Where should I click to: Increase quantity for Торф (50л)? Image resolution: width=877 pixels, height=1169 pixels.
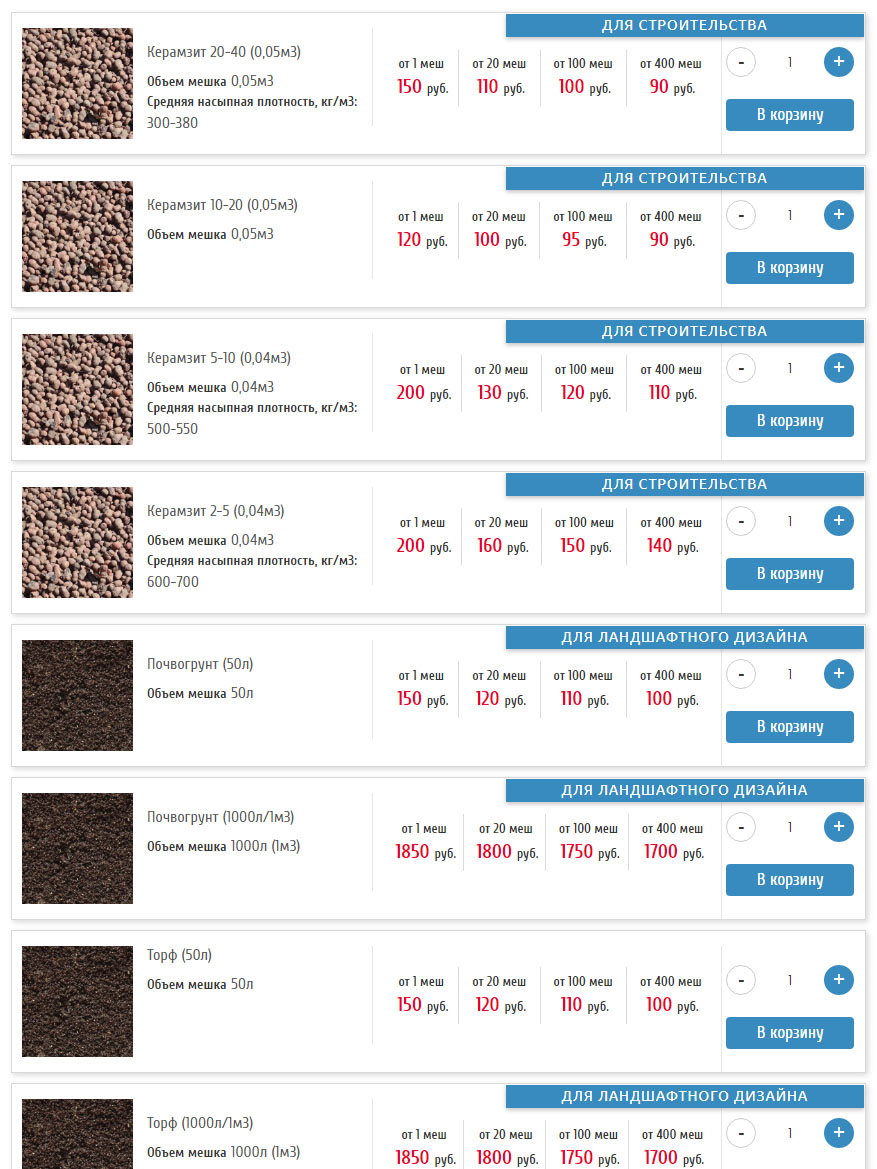[x=838, y=980]
